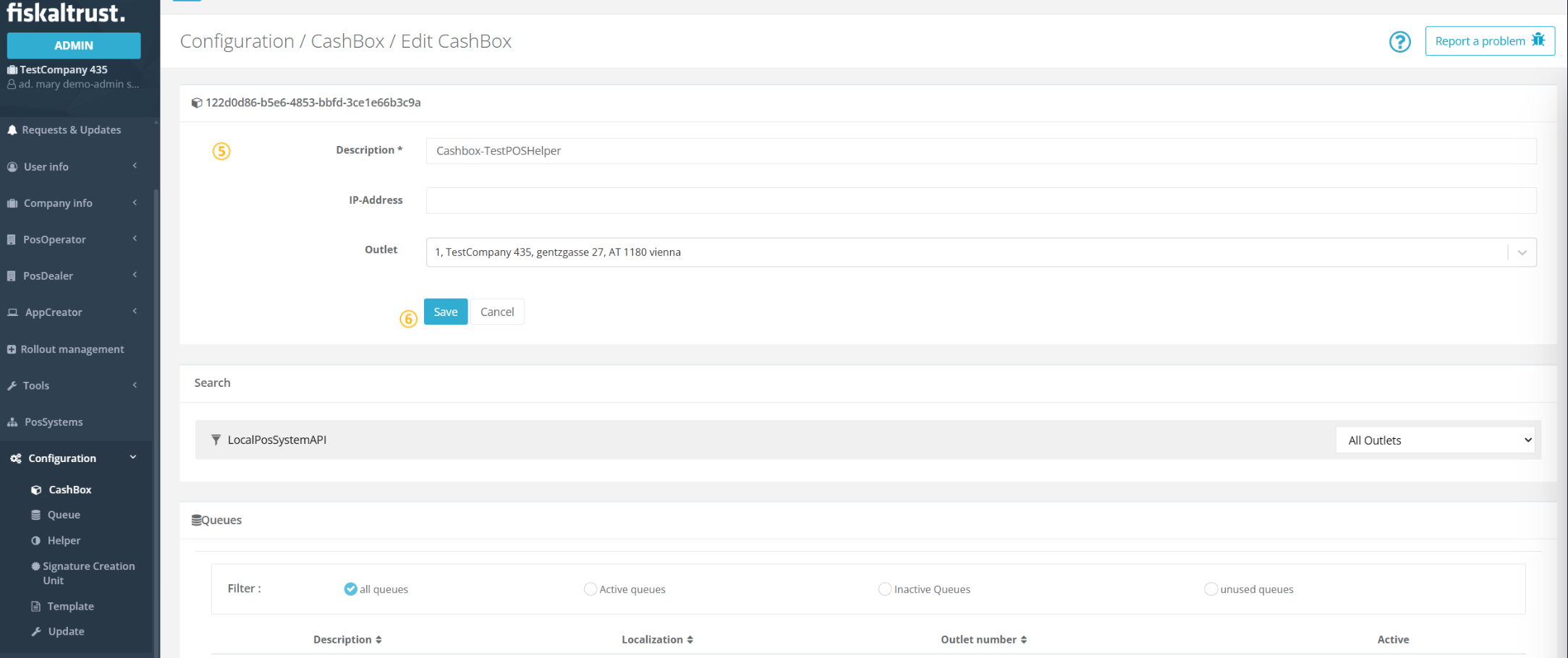Select the 'all queues' filter radio
Image resolution: width=1568 pixels, height=658 pixels.
(x=350, y=589)
